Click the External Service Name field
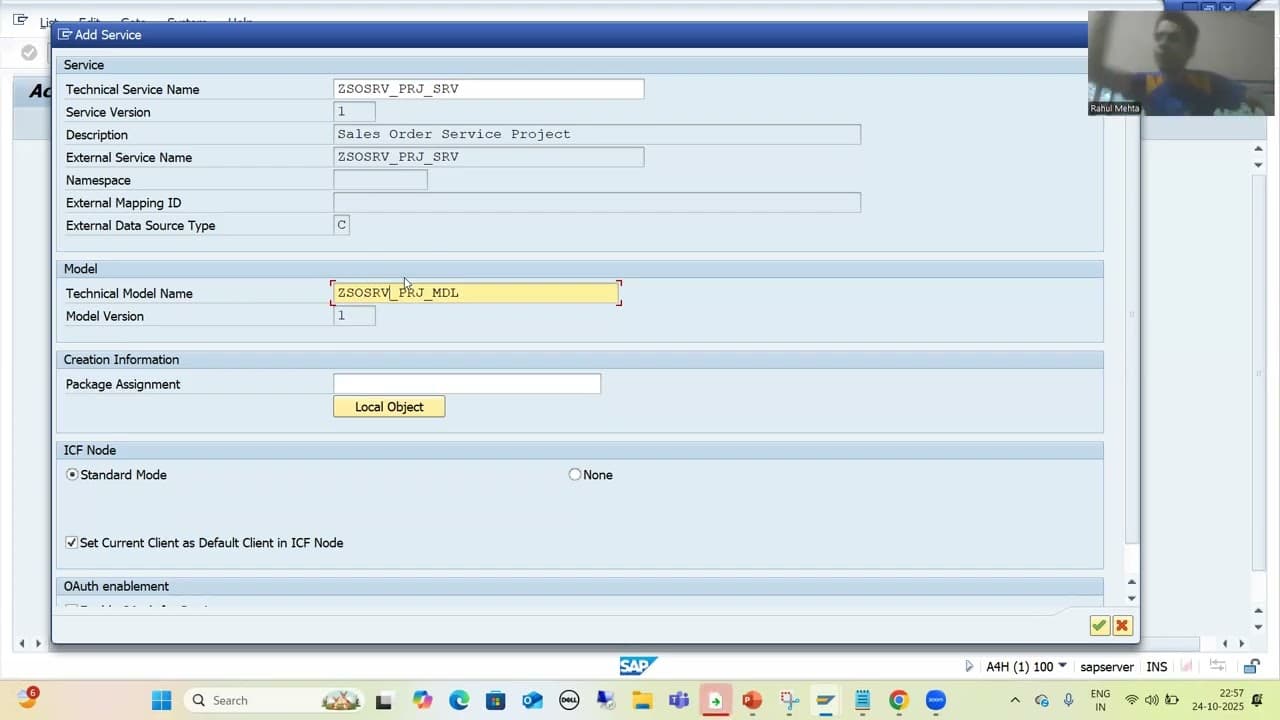Viewport: 1280px width, 720px height. coord(489,157)
